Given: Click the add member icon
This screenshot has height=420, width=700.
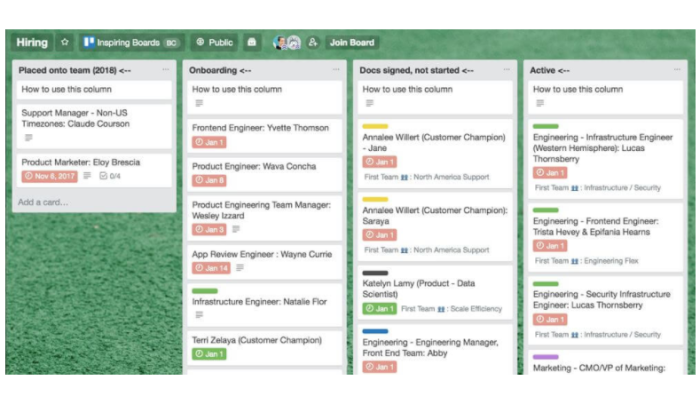Looking at the screenshot, I should coord(312,42).
